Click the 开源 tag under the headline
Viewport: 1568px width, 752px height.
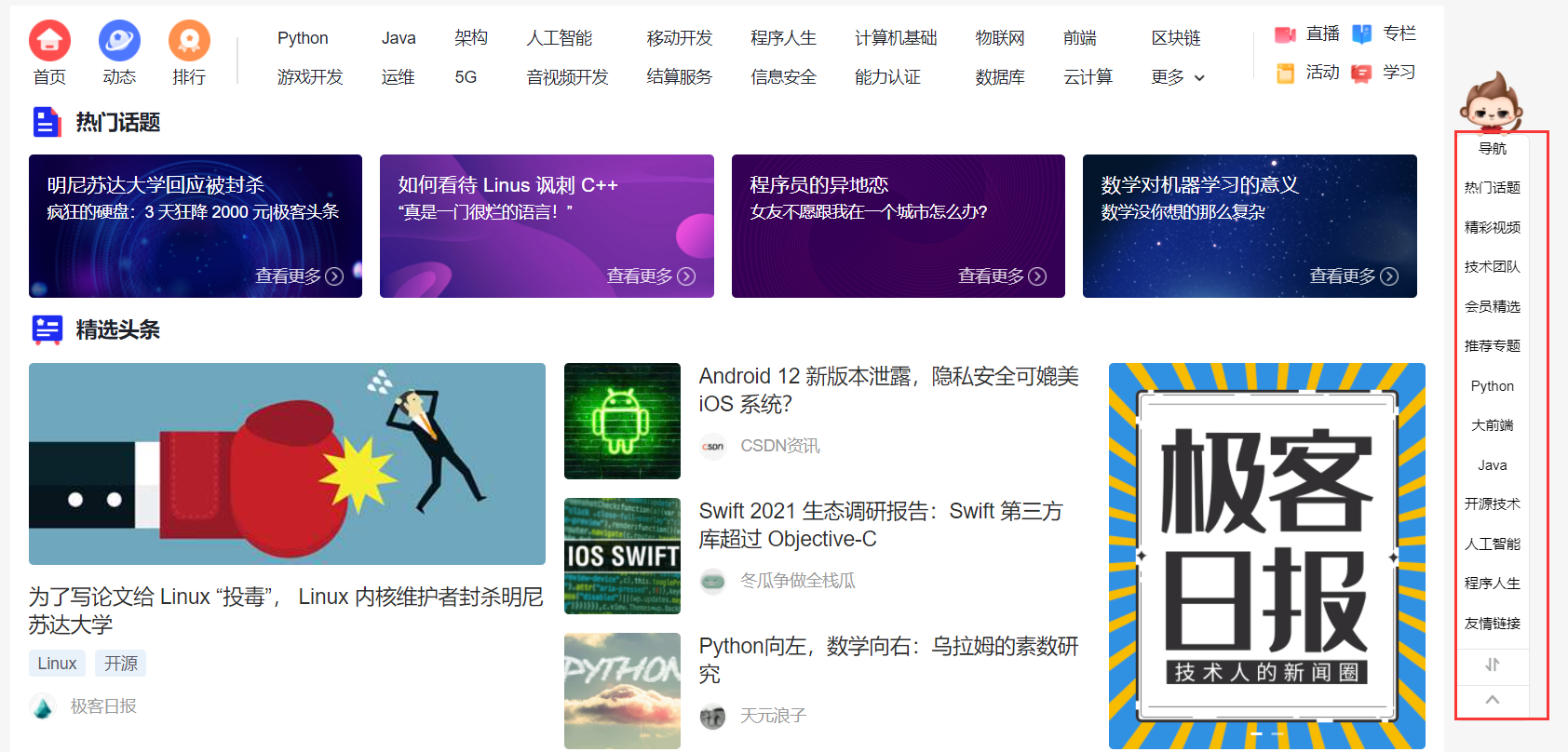(x=121, y=664)
